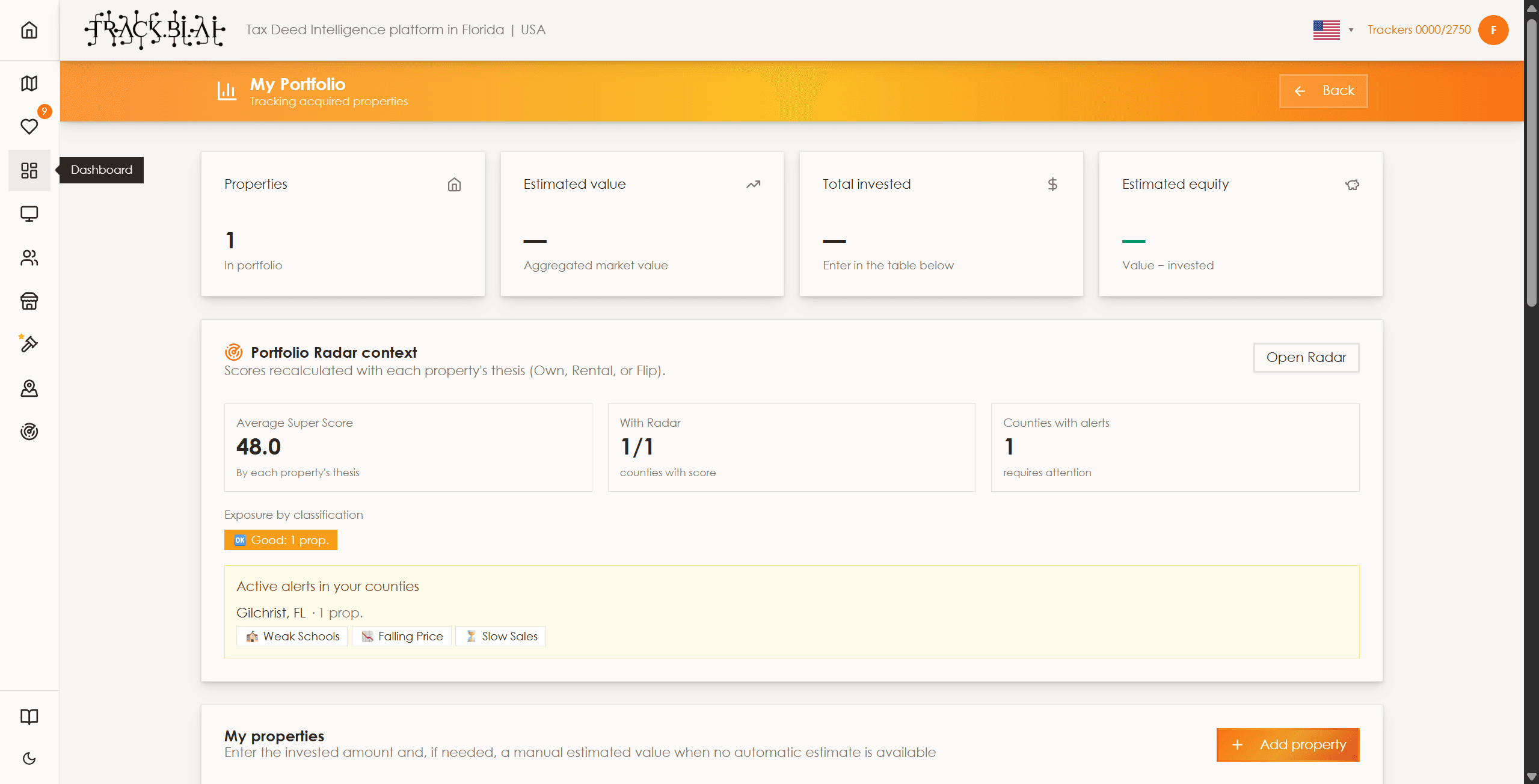1539x784 pixels.
Task: Click the My Portfolio bar chart icon
Action: click(227, 91)
